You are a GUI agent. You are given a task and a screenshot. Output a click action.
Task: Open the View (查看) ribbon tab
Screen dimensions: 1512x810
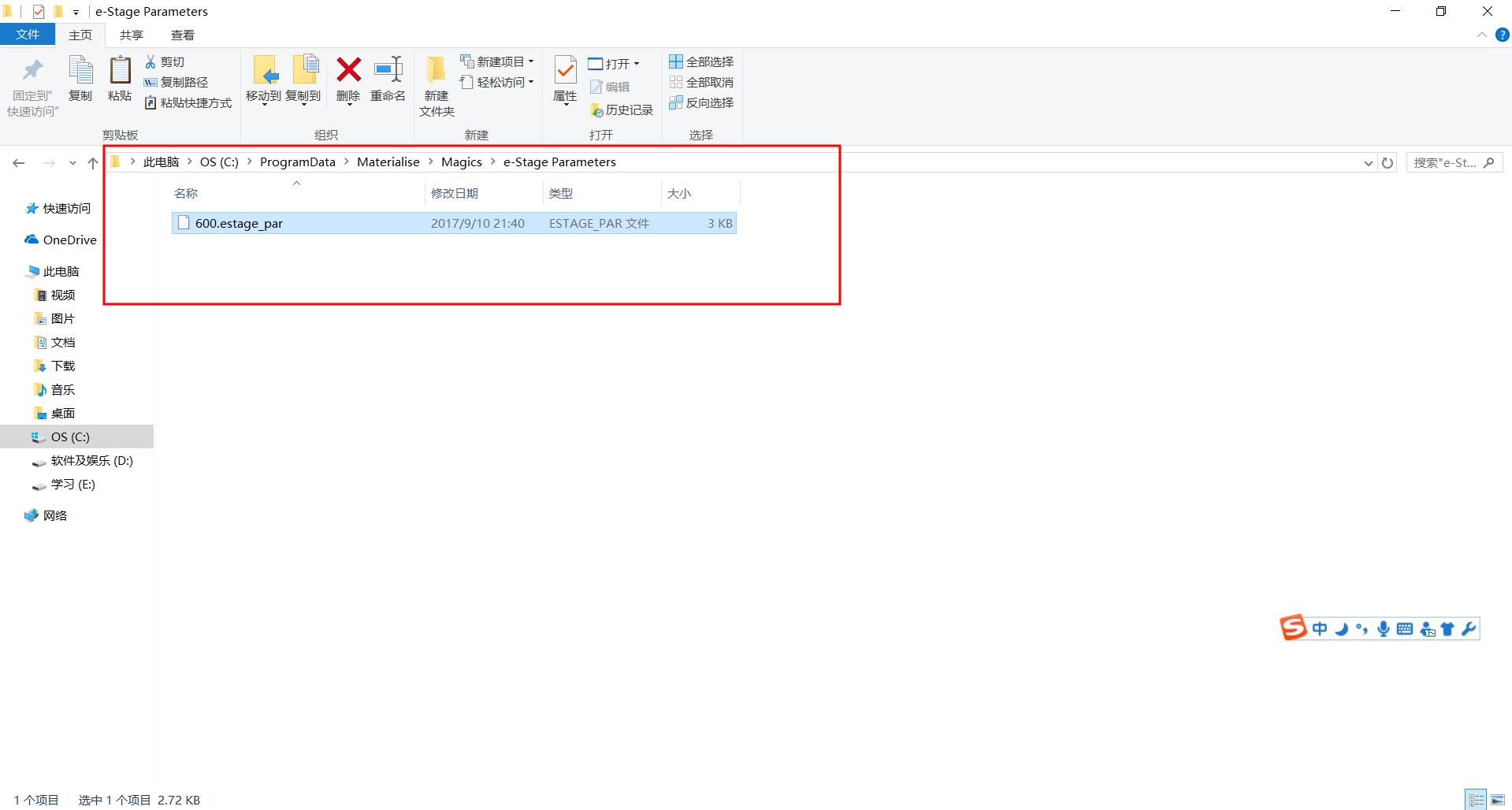tap(183, 35)
